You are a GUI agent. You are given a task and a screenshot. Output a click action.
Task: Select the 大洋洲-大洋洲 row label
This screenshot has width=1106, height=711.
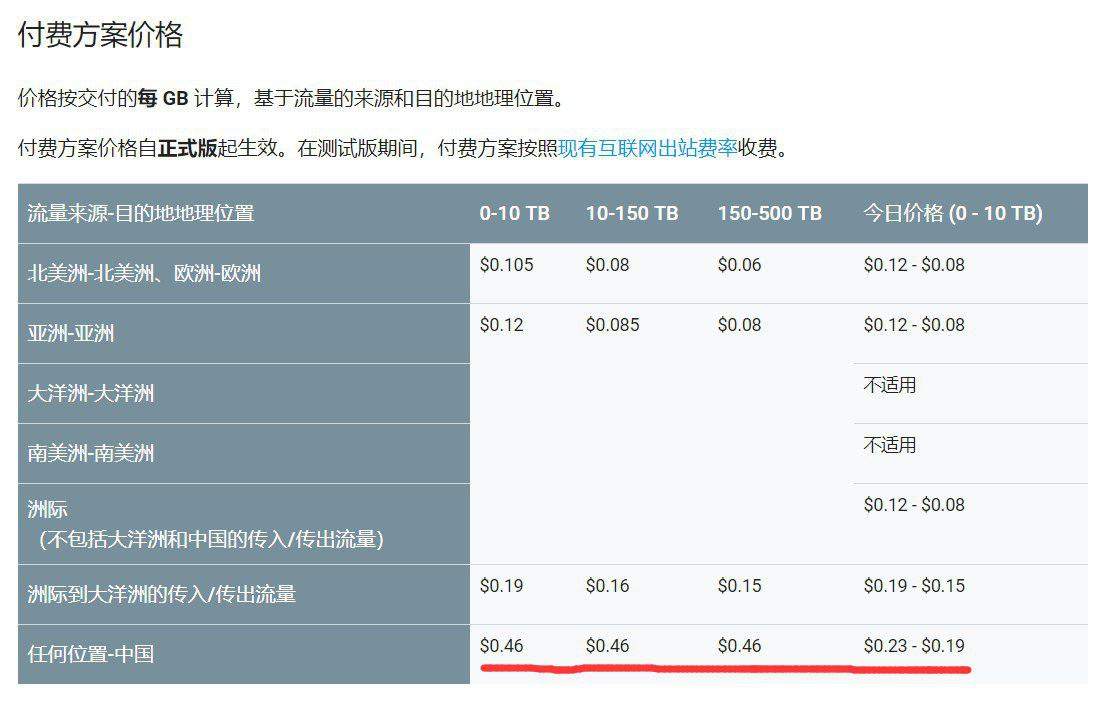pos(90,393)
